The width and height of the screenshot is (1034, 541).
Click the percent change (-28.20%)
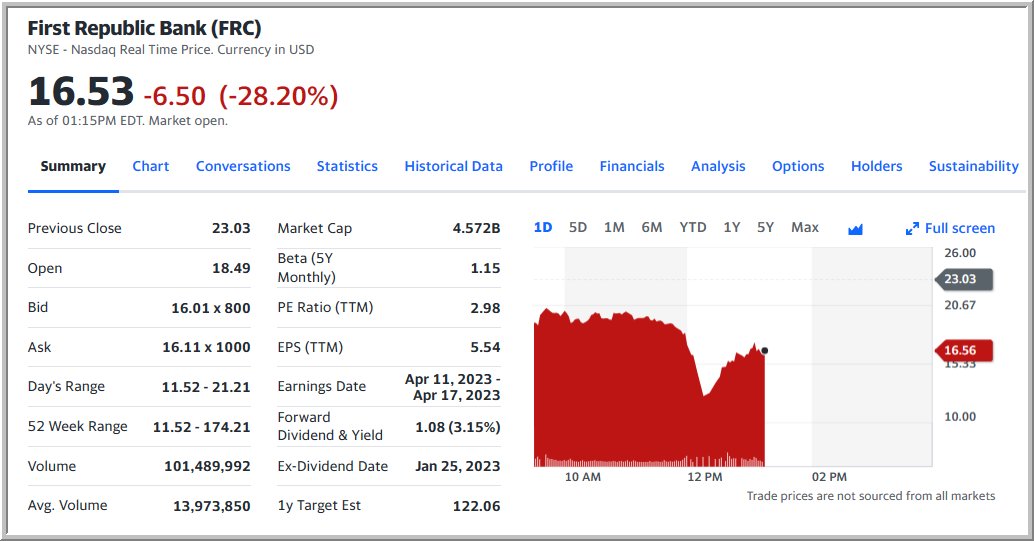tap(279, 96)
